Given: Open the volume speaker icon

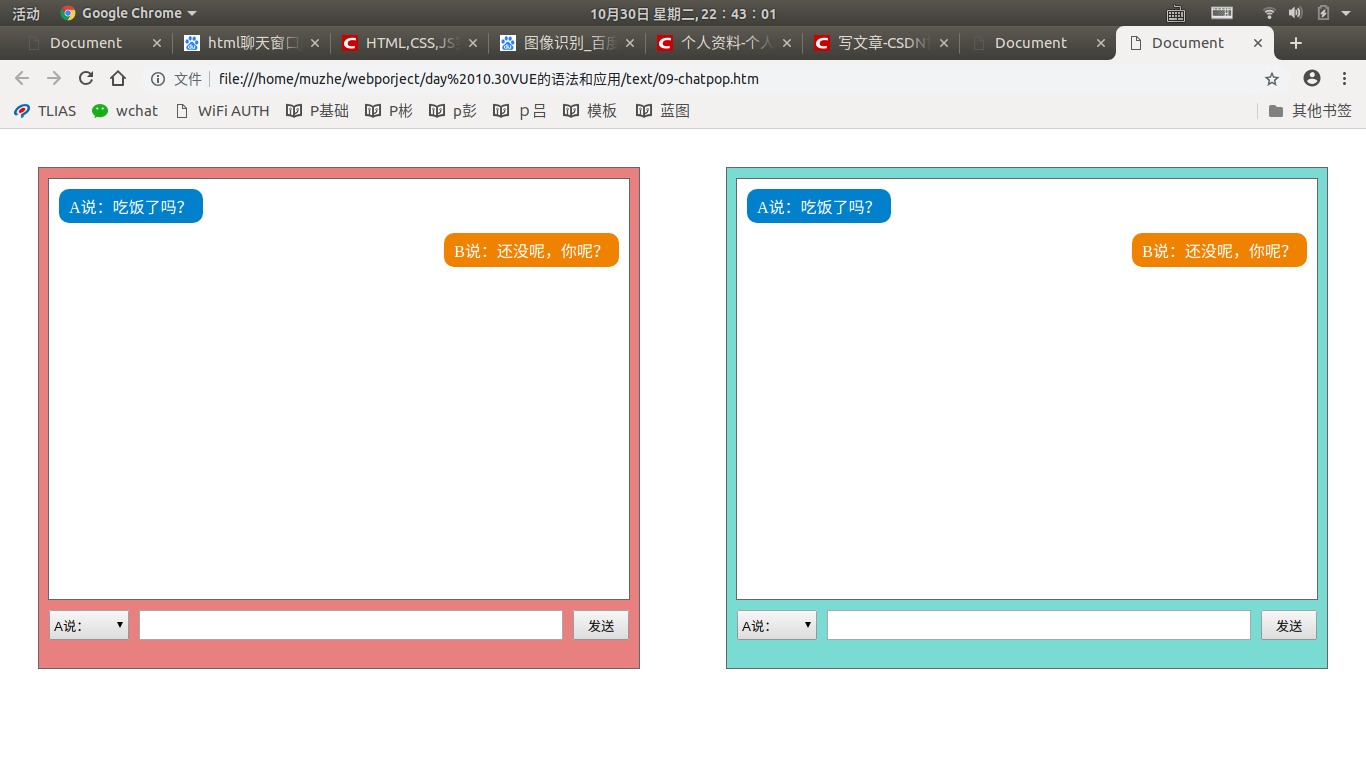Looking at the screenshot, I should [1295, 13].
